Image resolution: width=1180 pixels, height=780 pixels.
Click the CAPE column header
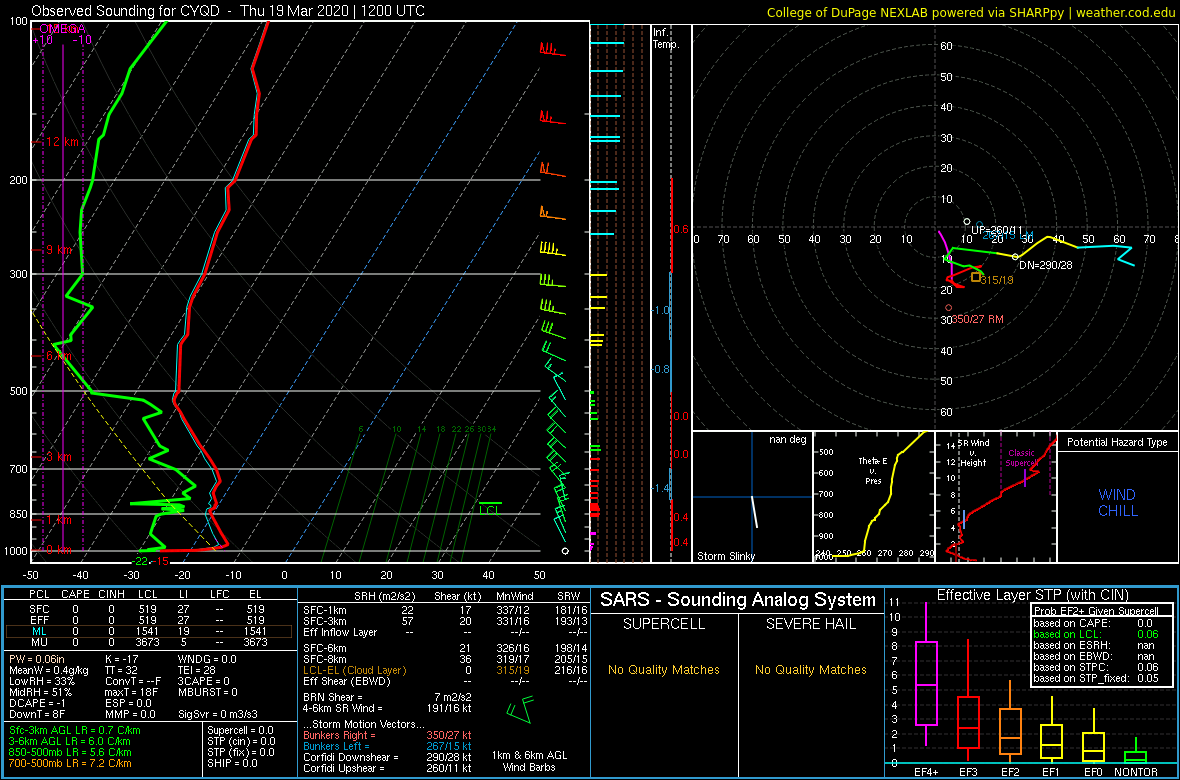coord(75,595)
